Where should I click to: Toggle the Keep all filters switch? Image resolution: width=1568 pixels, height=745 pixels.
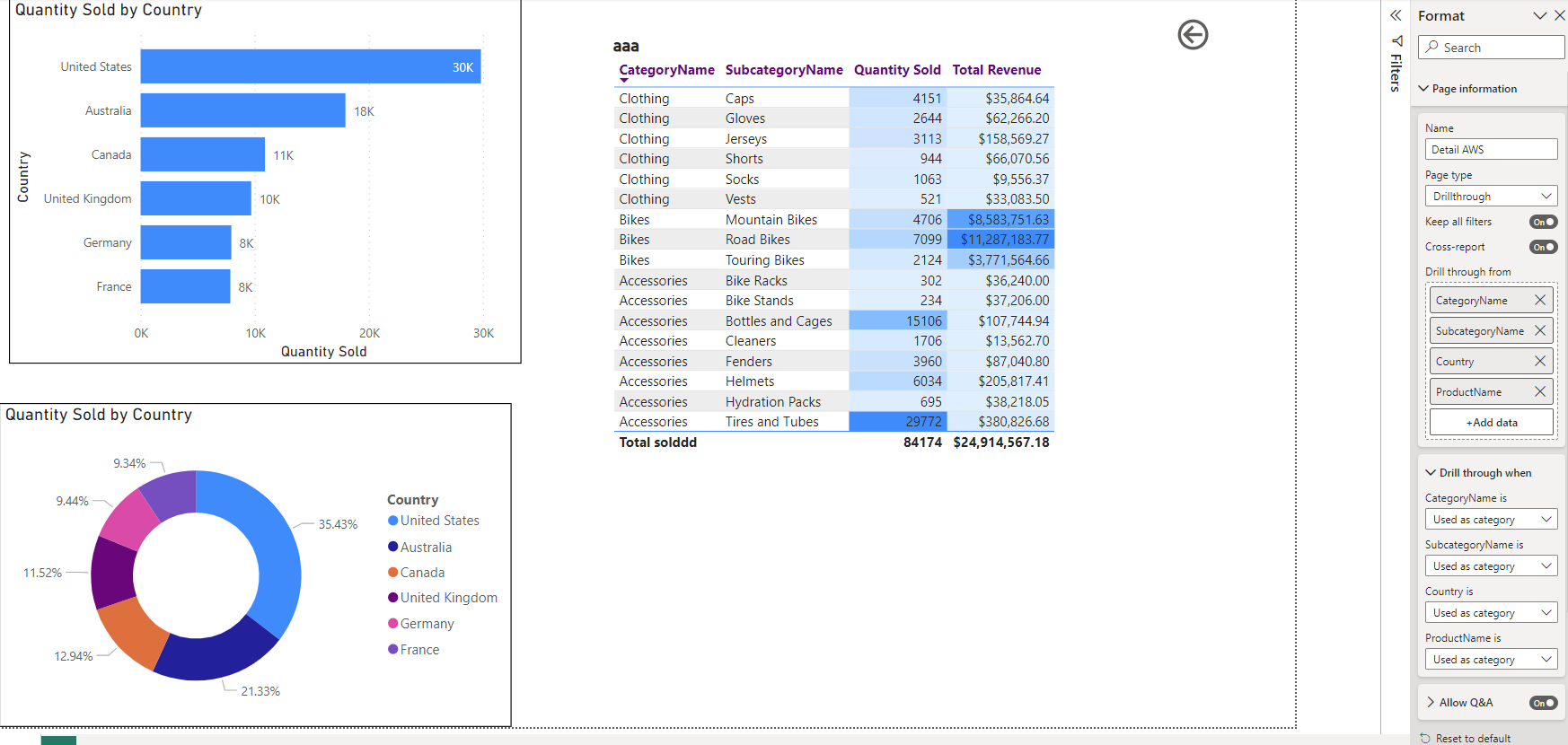(x=1543, y=222)
